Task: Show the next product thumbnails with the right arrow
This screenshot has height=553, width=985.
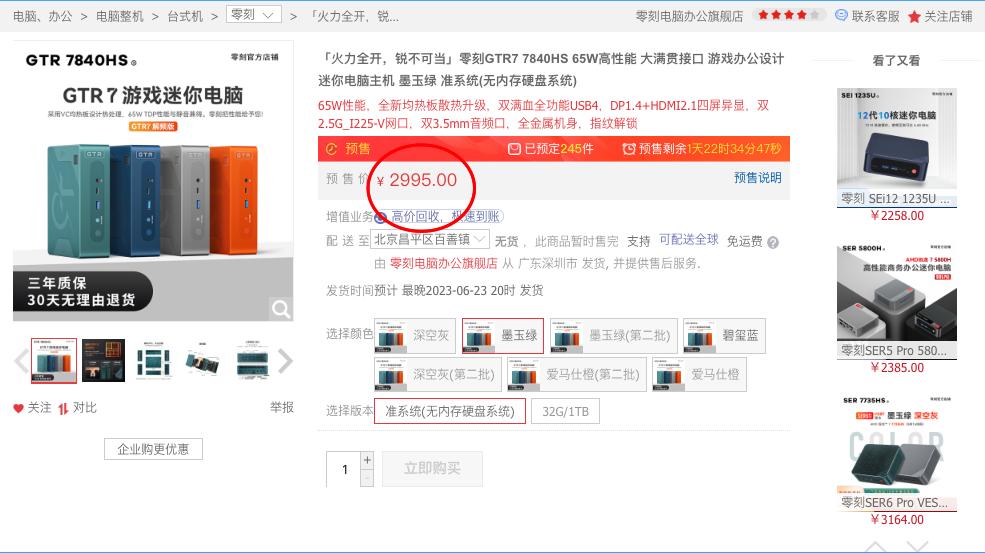Action: point(285,361)
